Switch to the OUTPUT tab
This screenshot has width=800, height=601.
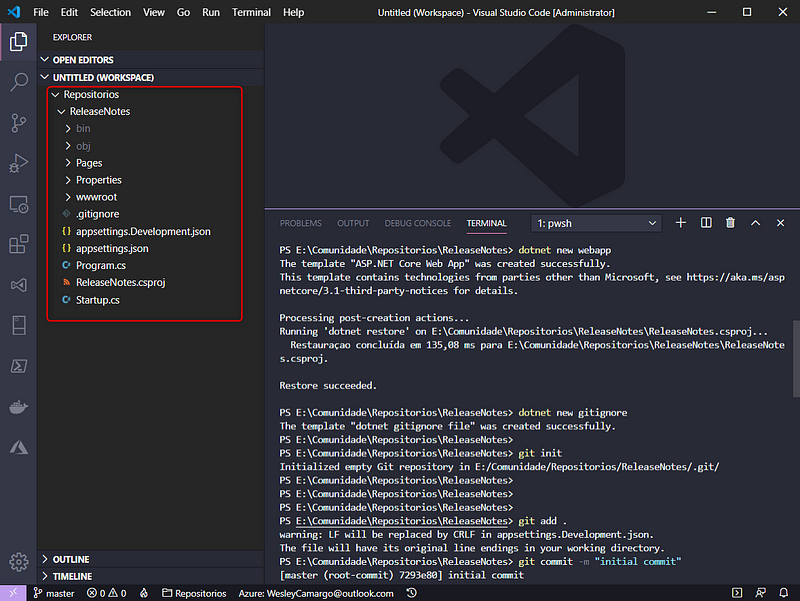coord(352,223)
